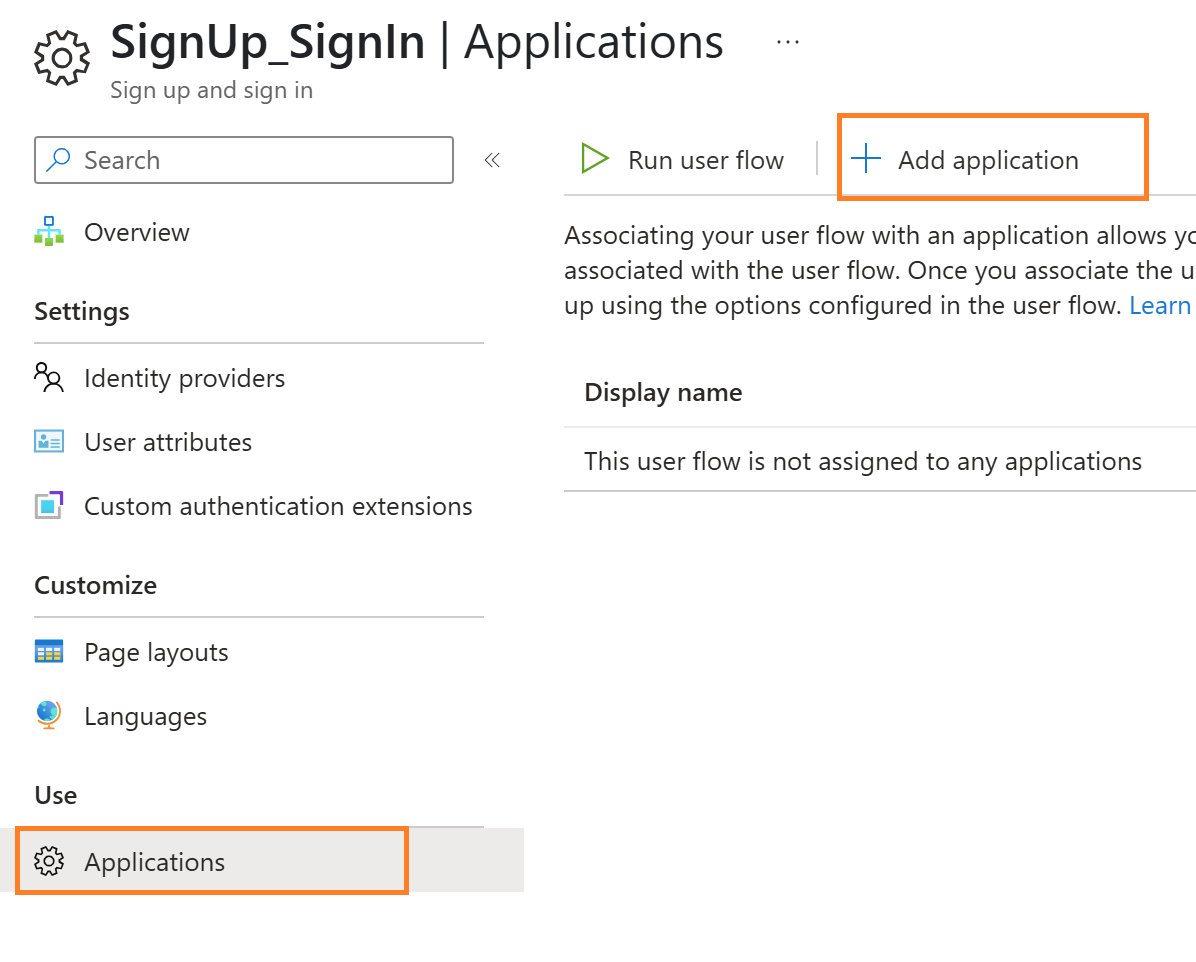Collapse the sidebar with double chevron
Screen dimensions: 1196x962
[x=492, y=160]
